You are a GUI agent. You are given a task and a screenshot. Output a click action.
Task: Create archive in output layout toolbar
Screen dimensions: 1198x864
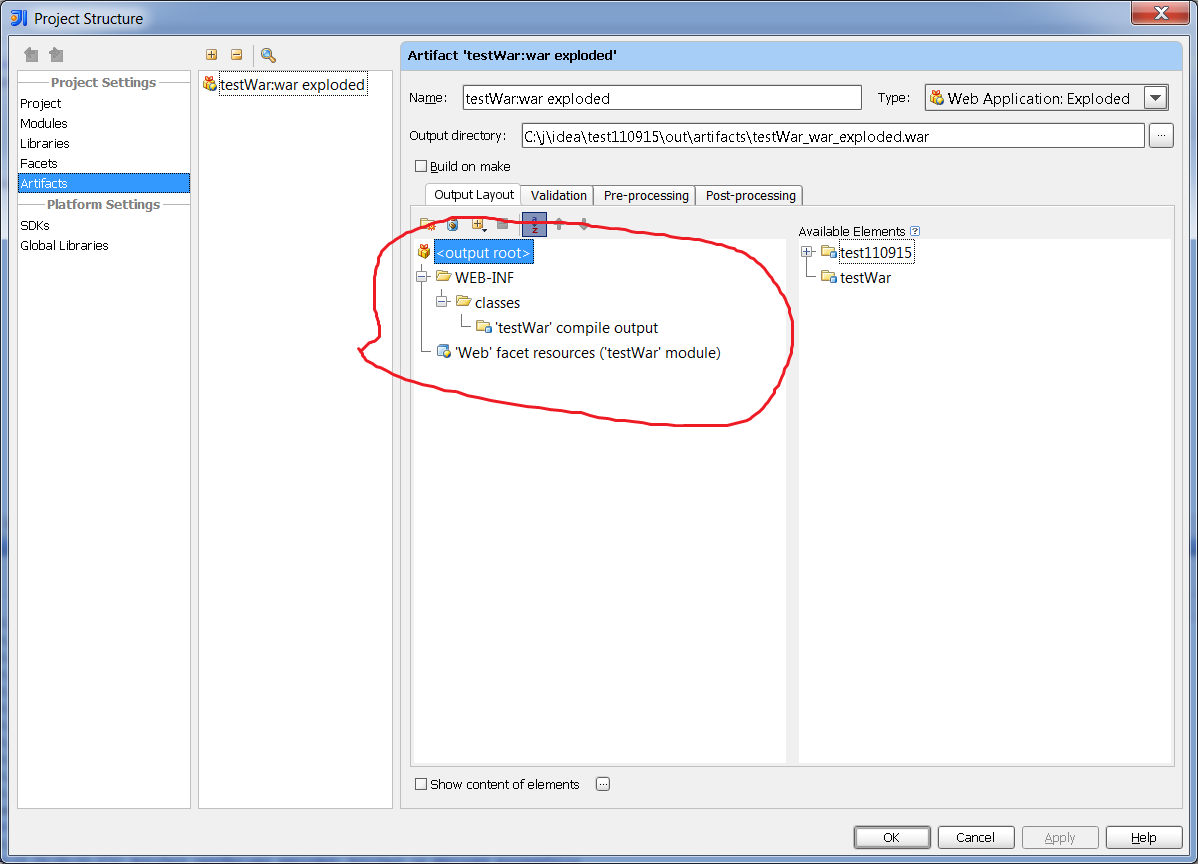(x=453, y=225)
